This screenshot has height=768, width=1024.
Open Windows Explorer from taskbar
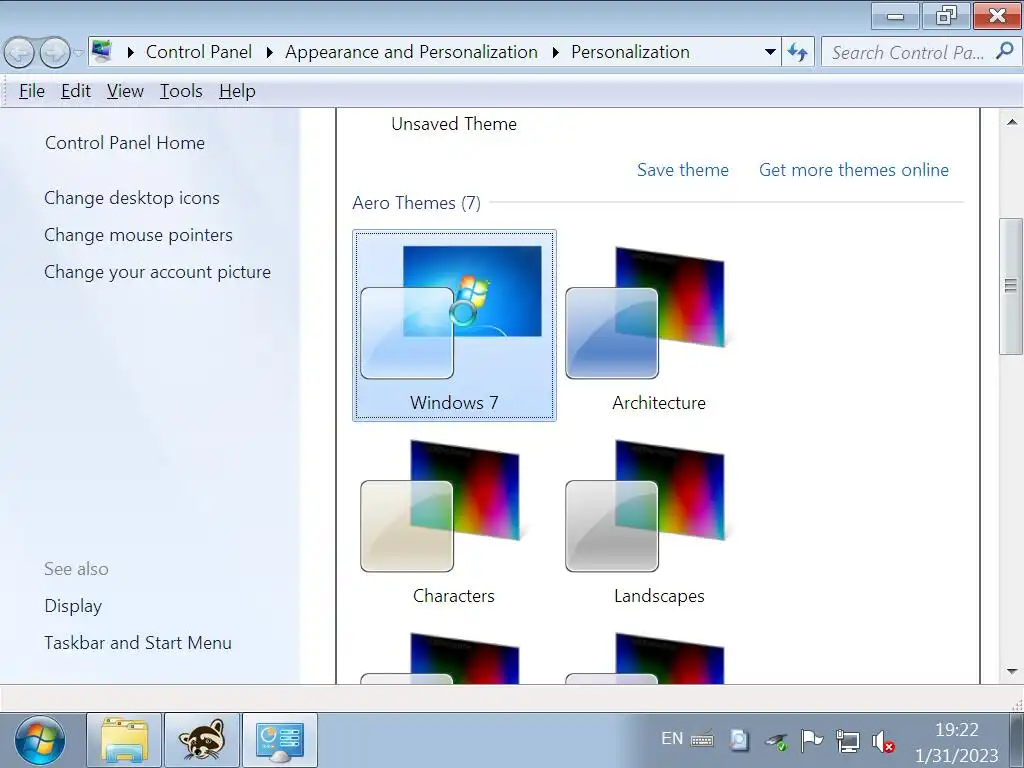pyautogui.click(x=124, y=740)
